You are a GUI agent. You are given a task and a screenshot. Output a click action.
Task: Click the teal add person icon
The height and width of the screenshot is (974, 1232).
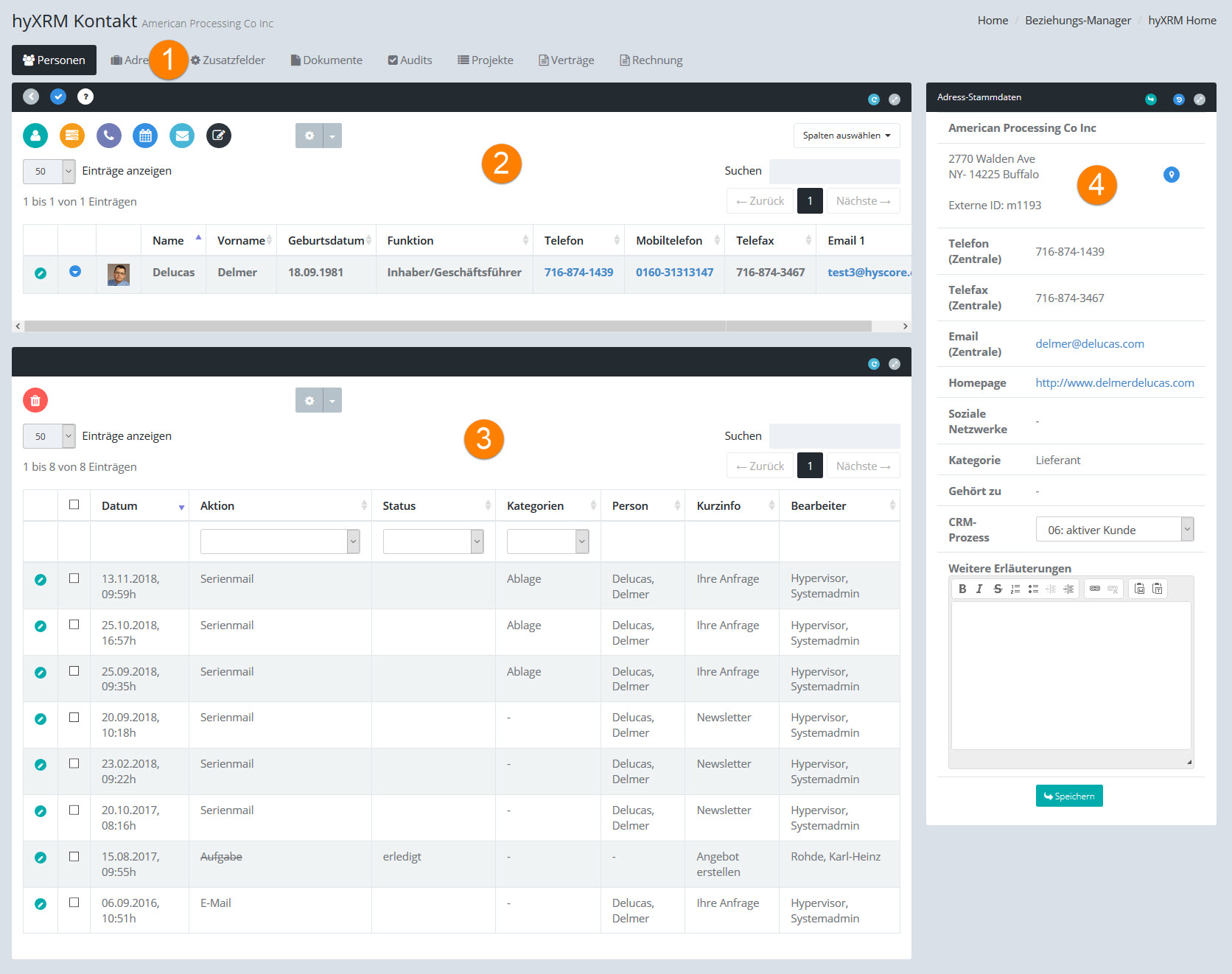(x=35, y=136)
